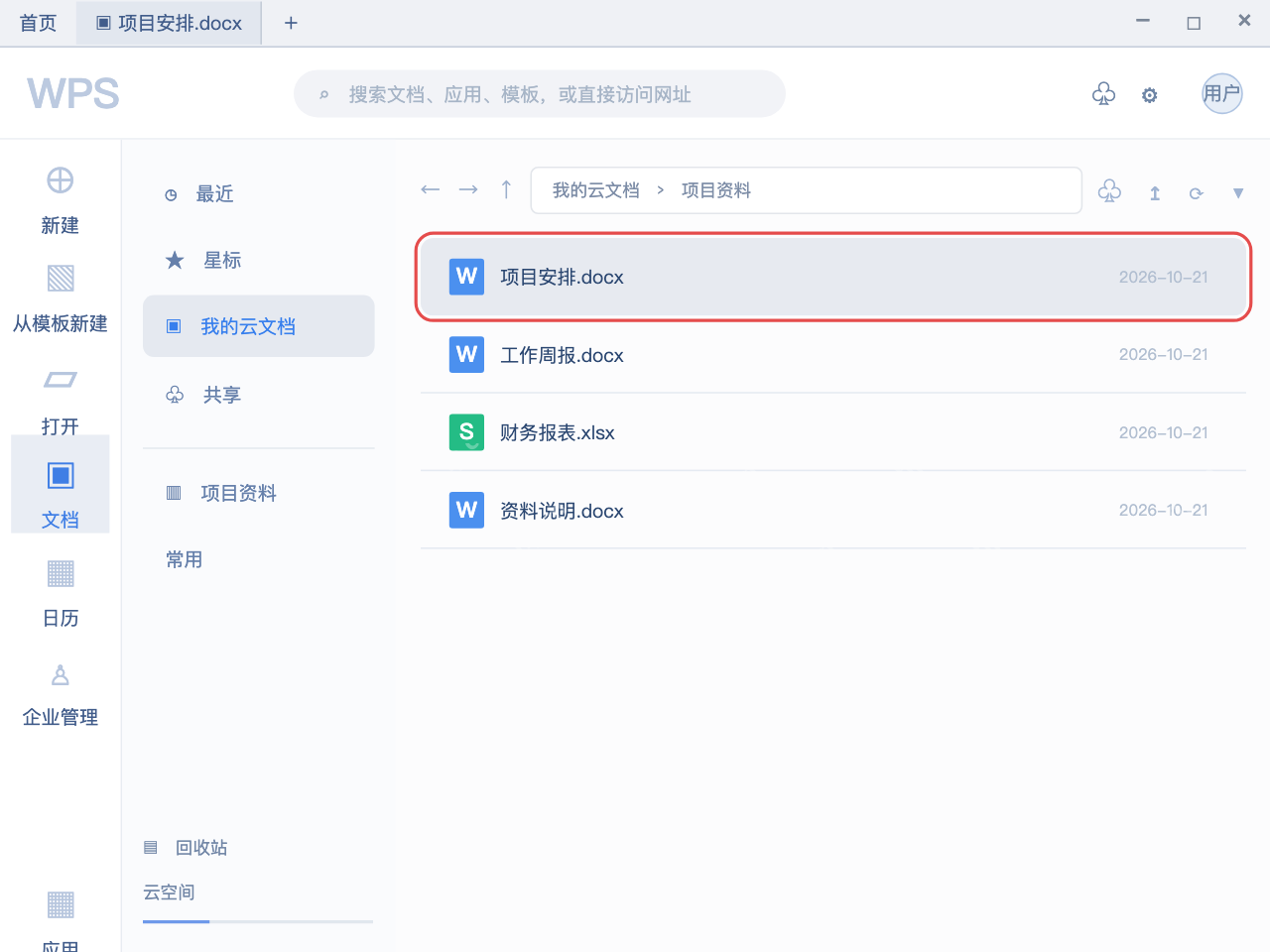
Task: Open 从模板新建 in the left sidebar
Action: click(x=60, y=297)
